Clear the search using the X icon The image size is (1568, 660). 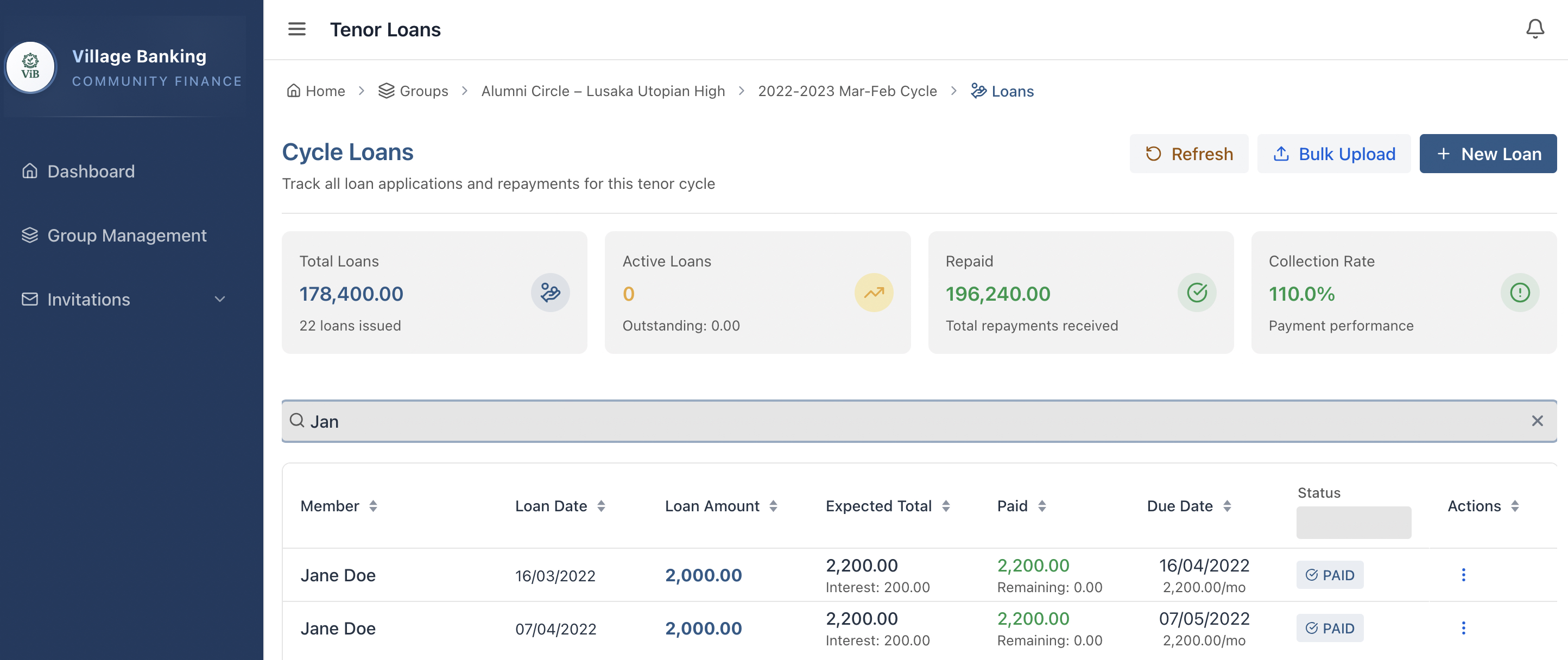pos(1538,420)
